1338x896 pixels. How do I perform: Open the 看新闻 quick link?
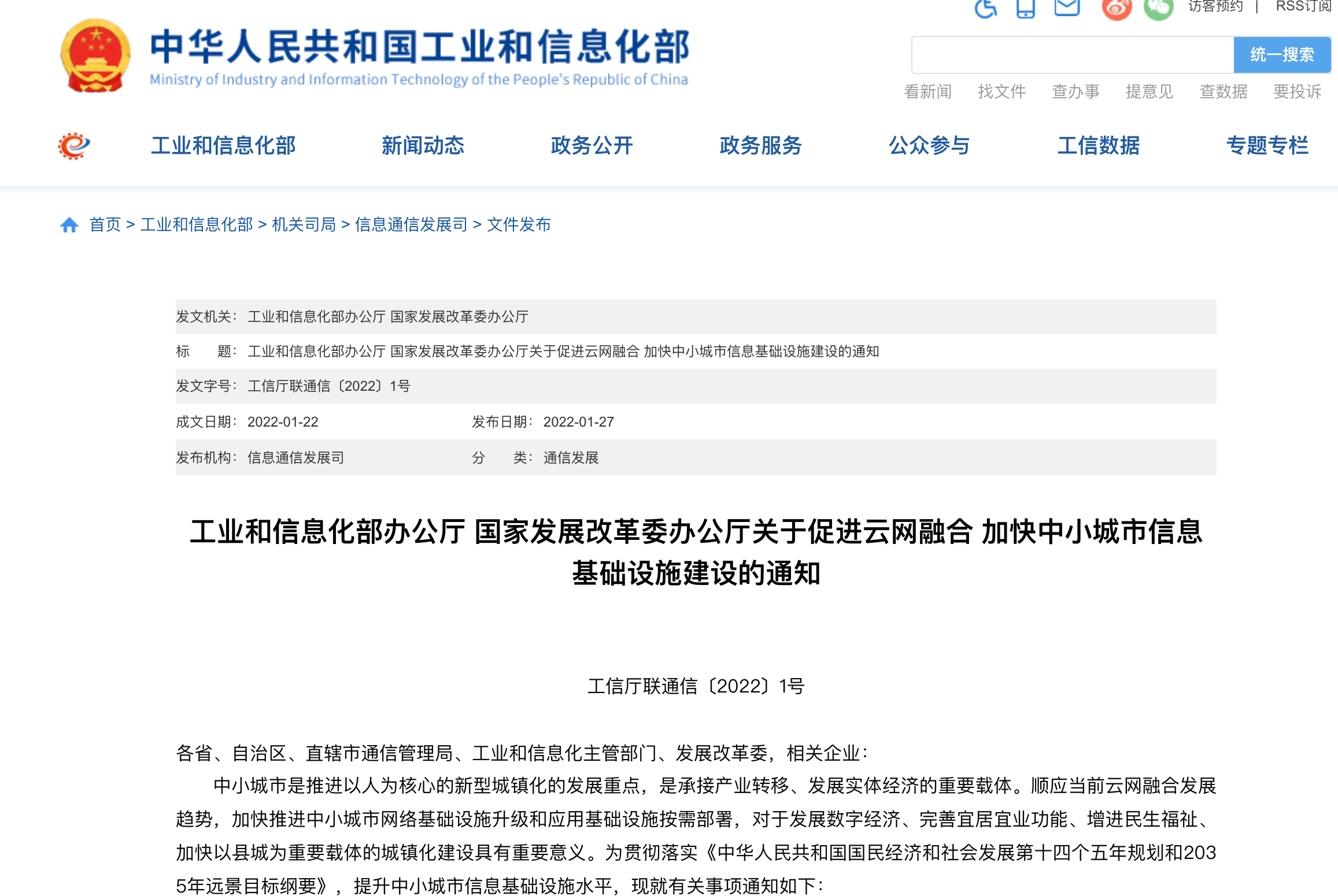[927, 91]
